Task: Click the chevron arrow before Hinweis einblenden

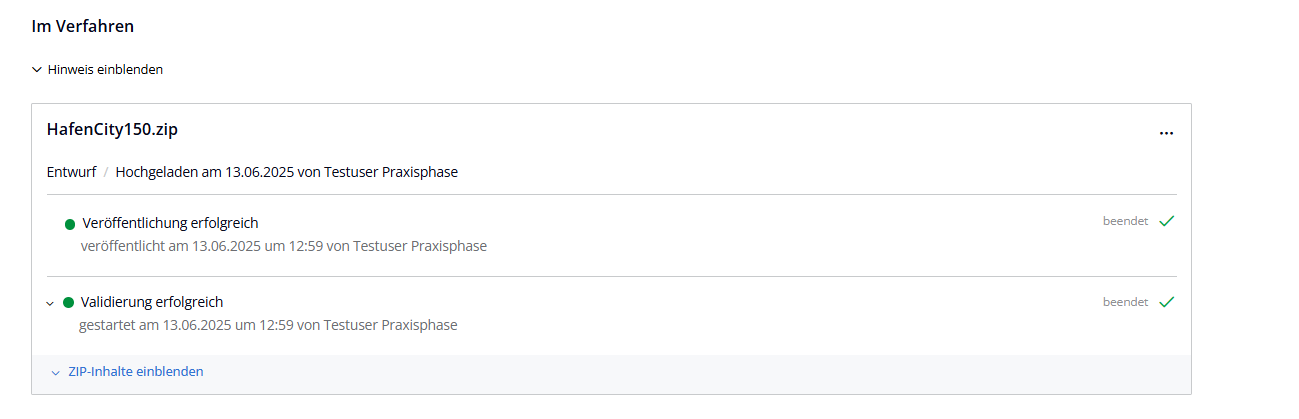Action: coord(37,70)
